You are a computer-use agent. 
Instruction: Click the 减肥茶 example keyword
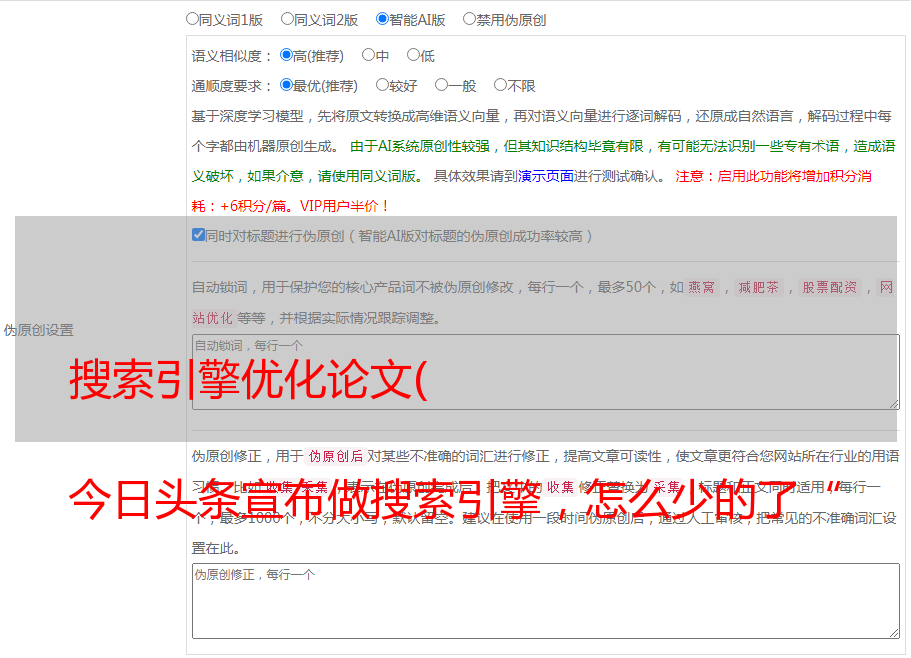[x=758, y=287]
